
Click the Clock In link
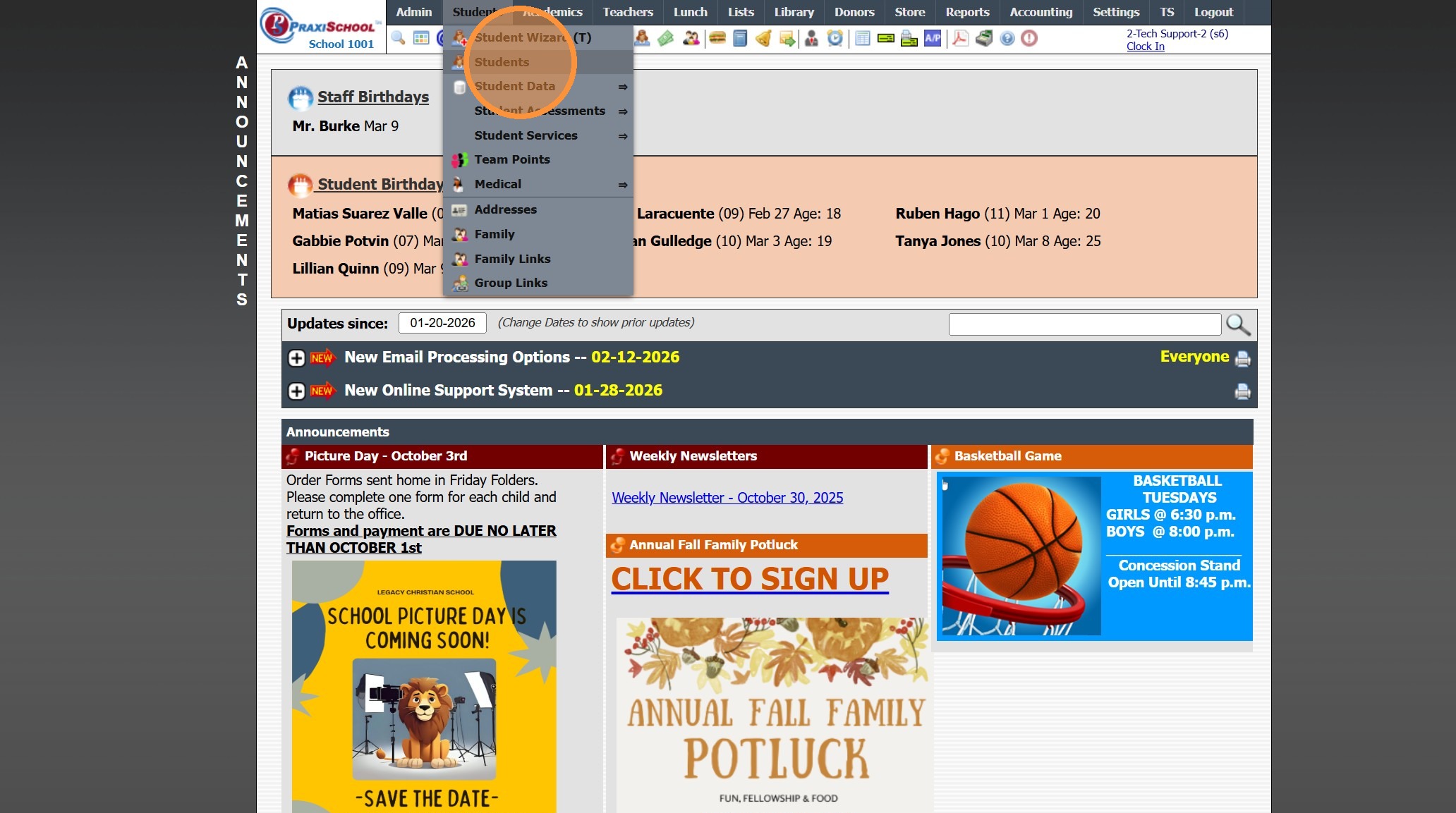(1145, 47)
